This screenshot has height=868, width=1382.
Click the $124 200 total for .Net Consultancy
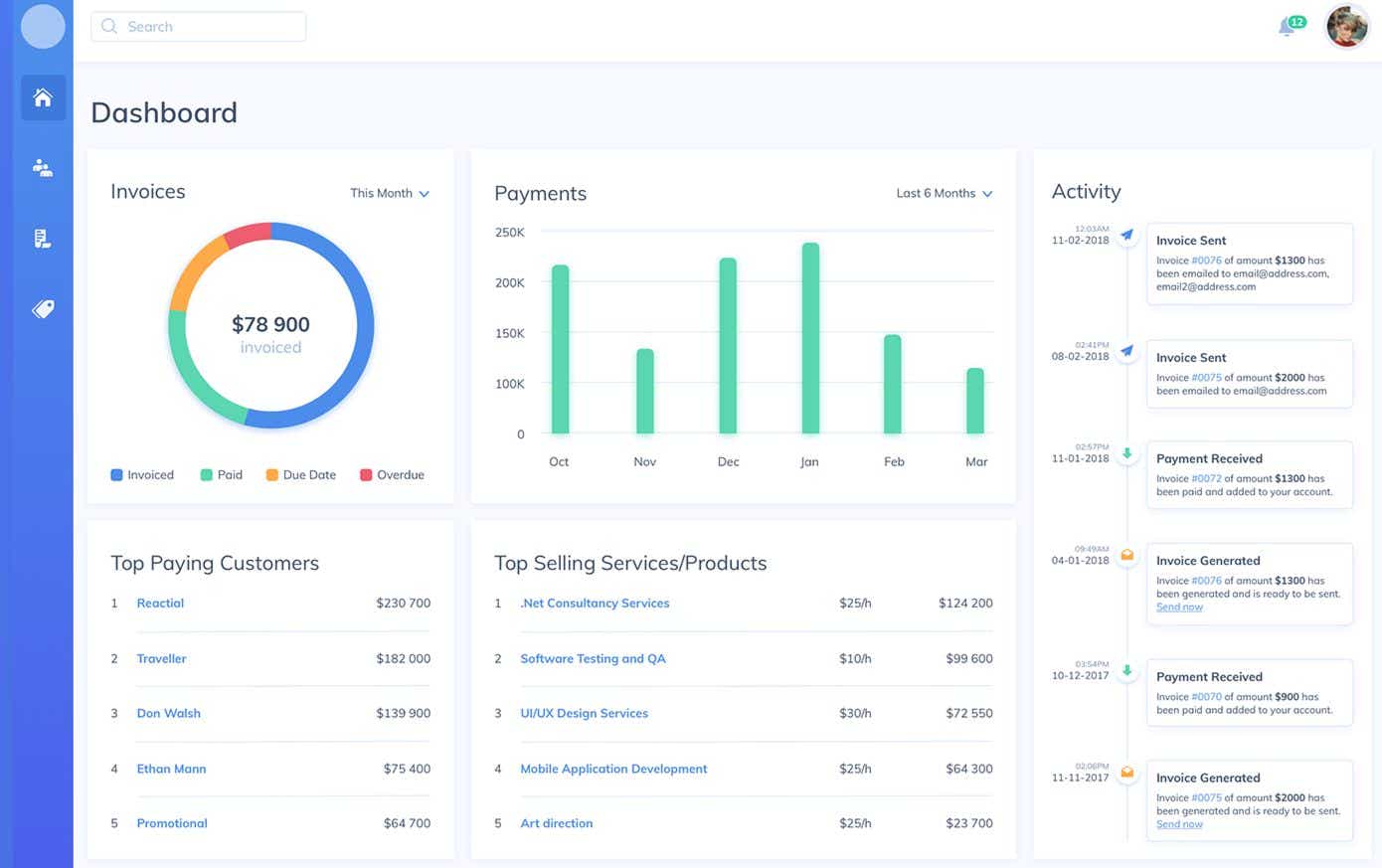(965, 604)
